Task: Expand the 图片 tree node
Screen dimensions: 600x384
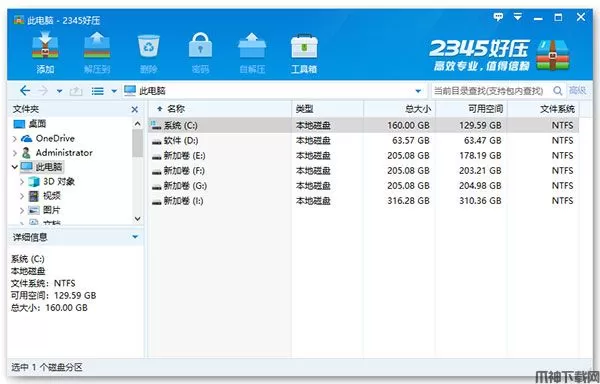Action: (22, 210)
